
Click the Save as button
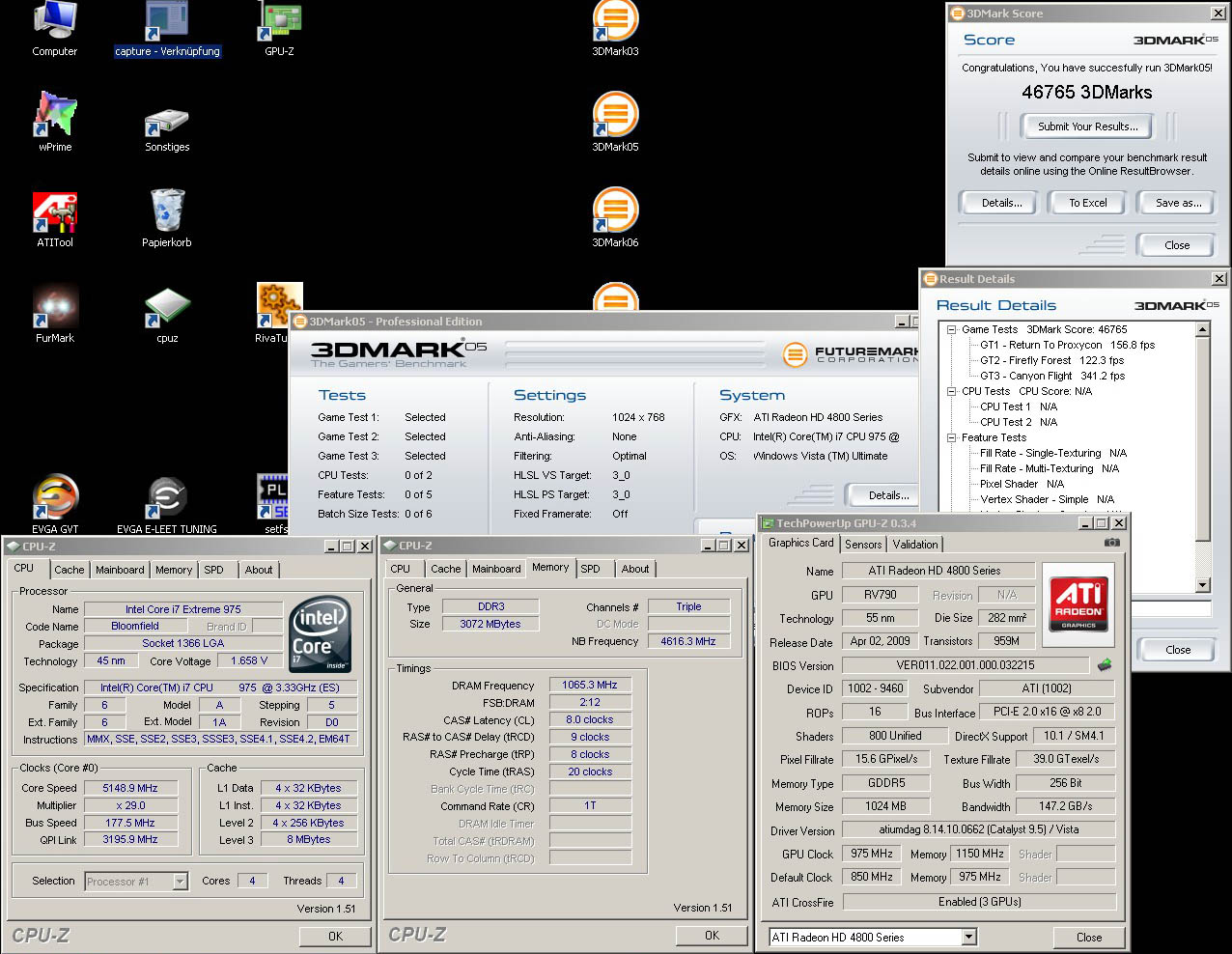pos(1179,203)
